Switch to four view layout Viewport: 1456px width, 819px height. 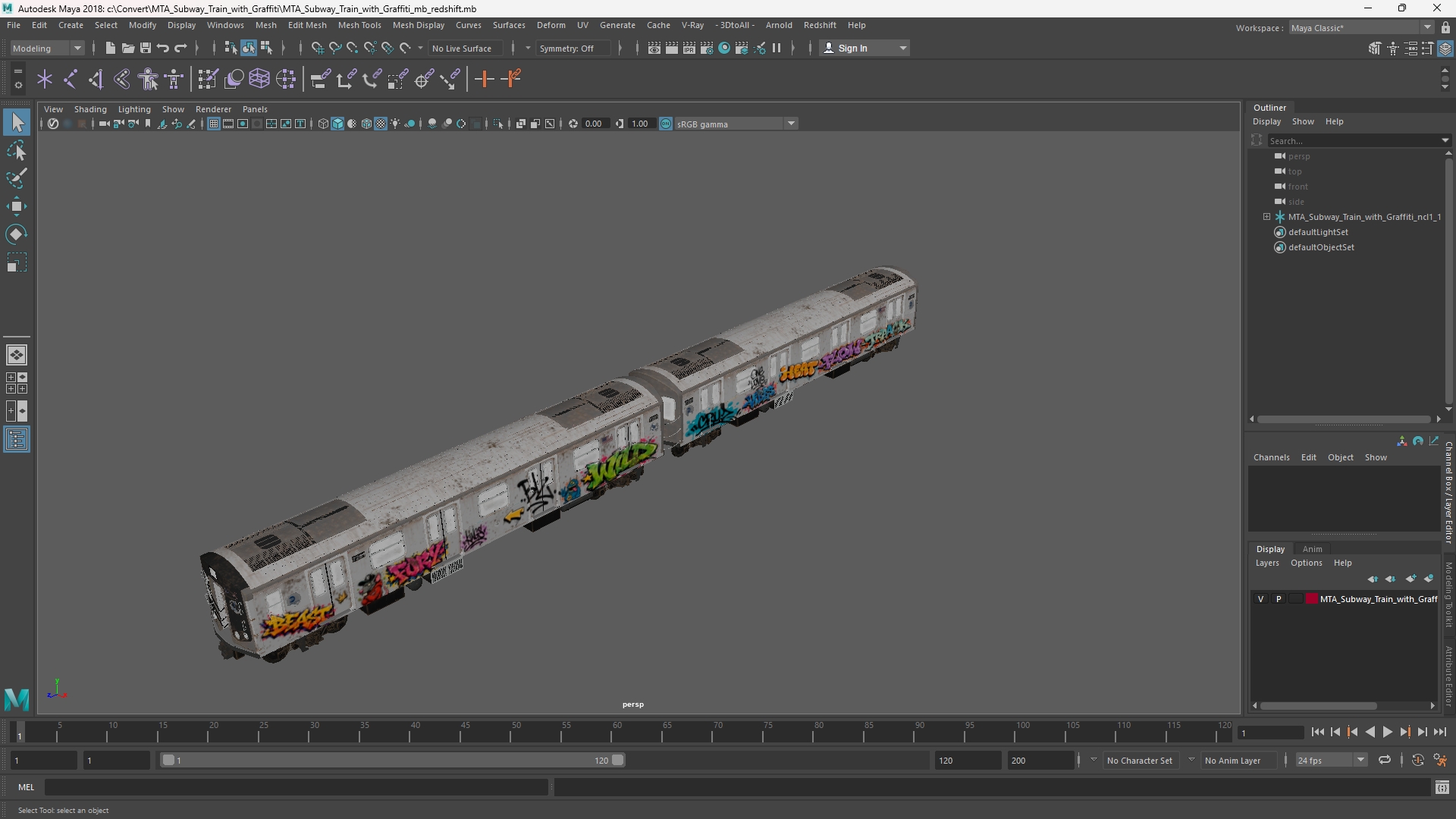tap(17, 383)
